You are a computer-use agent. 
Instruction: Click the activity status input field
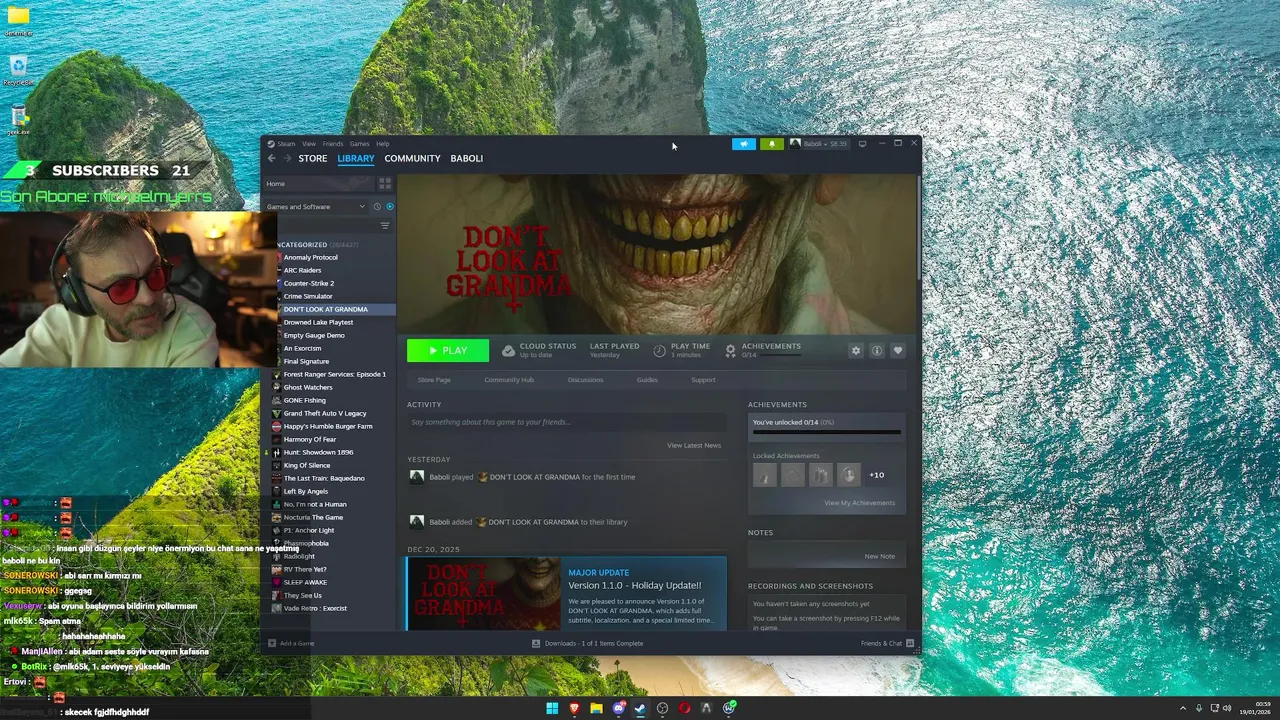tap(566, 422)
